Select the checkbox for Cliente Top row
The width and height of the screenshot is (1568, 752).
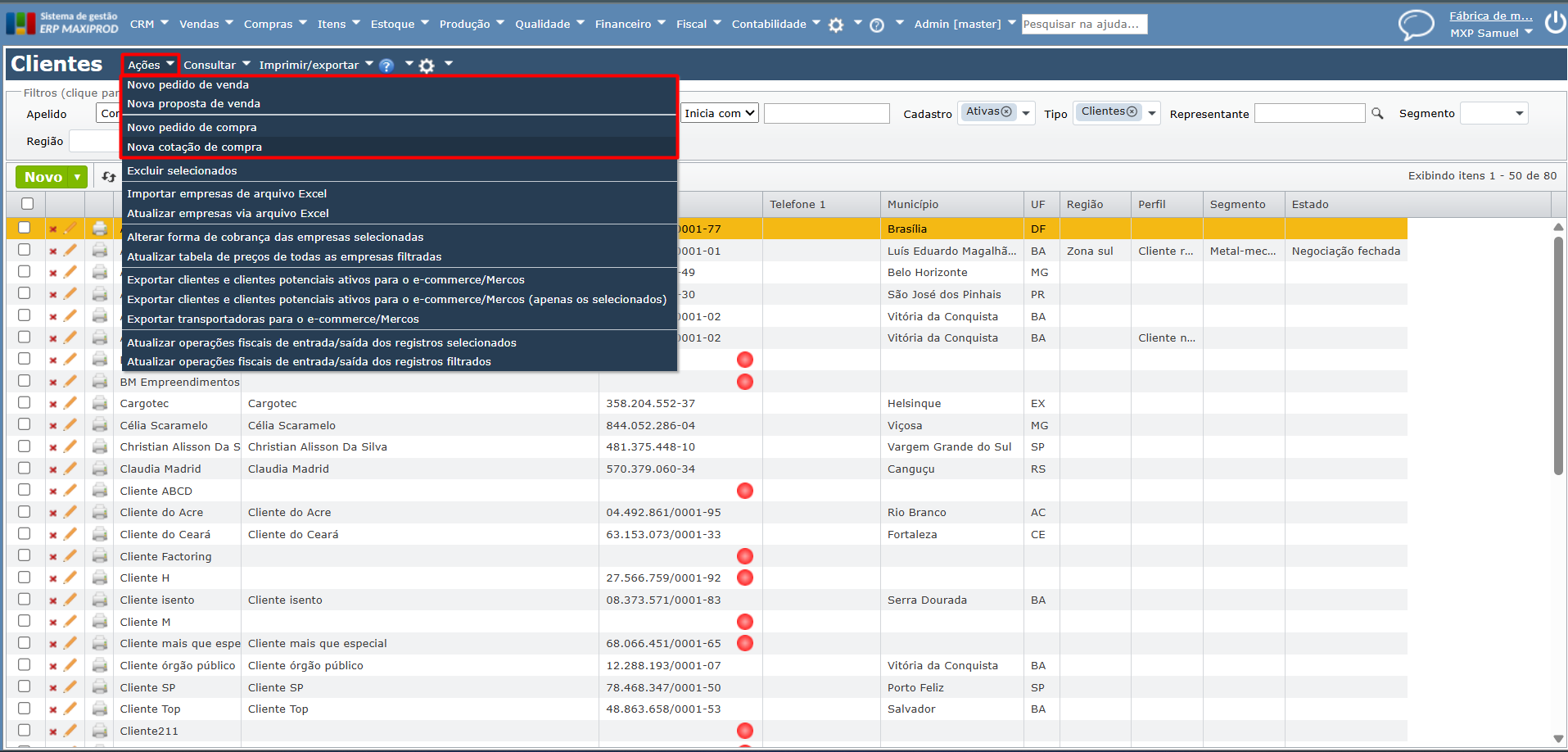coord(25,709)
